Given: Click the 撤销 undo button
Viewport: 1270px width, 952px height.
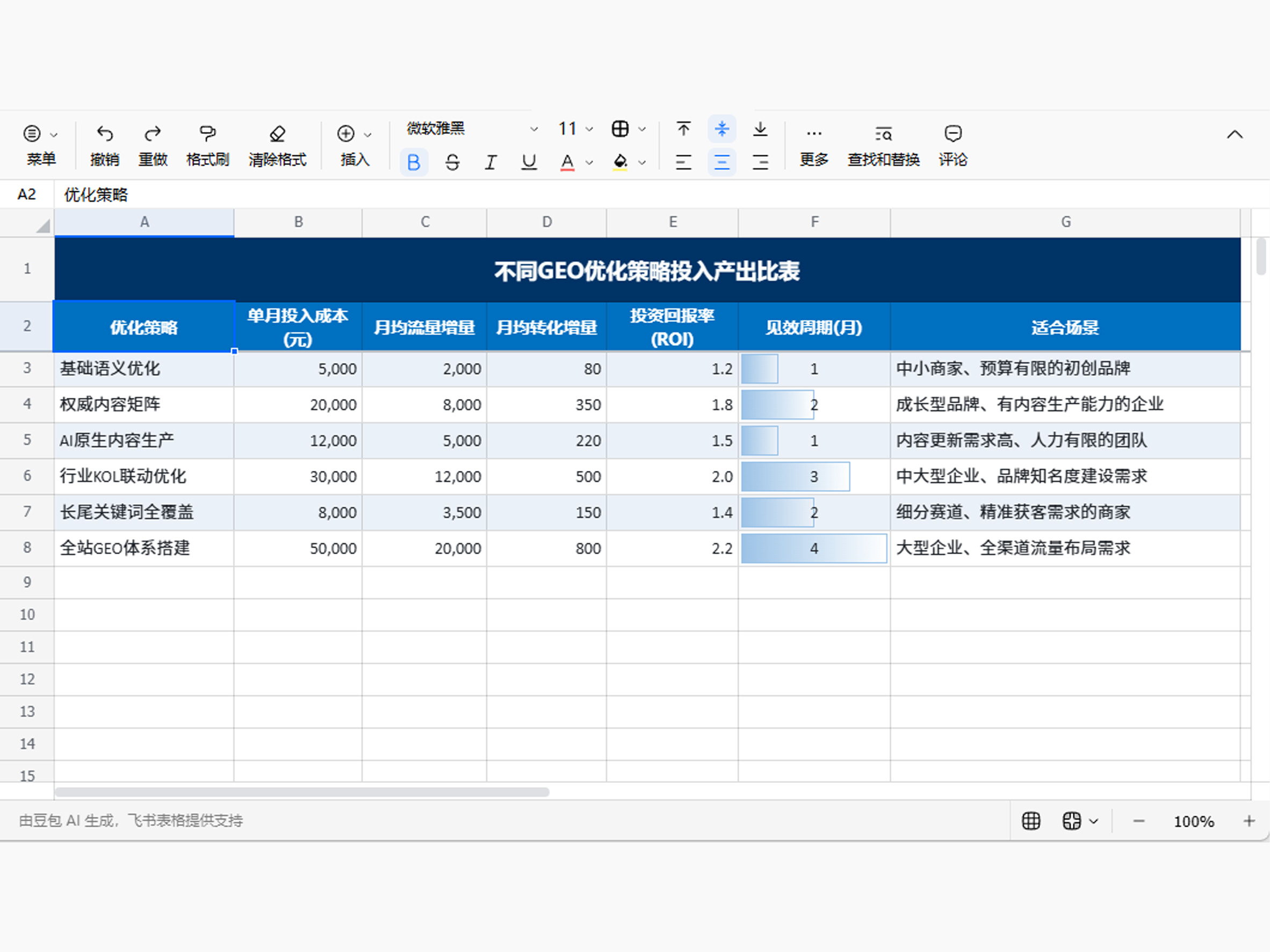Looking at the screenshot, I should [x=105, y=145].
